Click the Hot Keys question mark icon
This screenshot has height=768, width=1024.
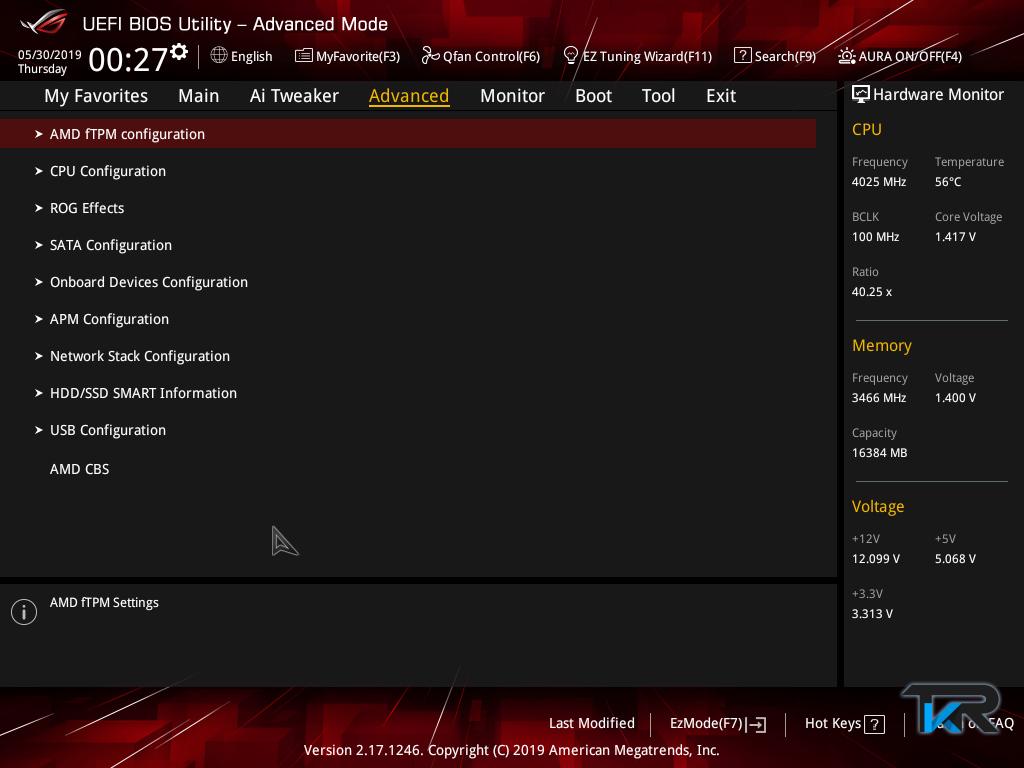tap(874, 724)
